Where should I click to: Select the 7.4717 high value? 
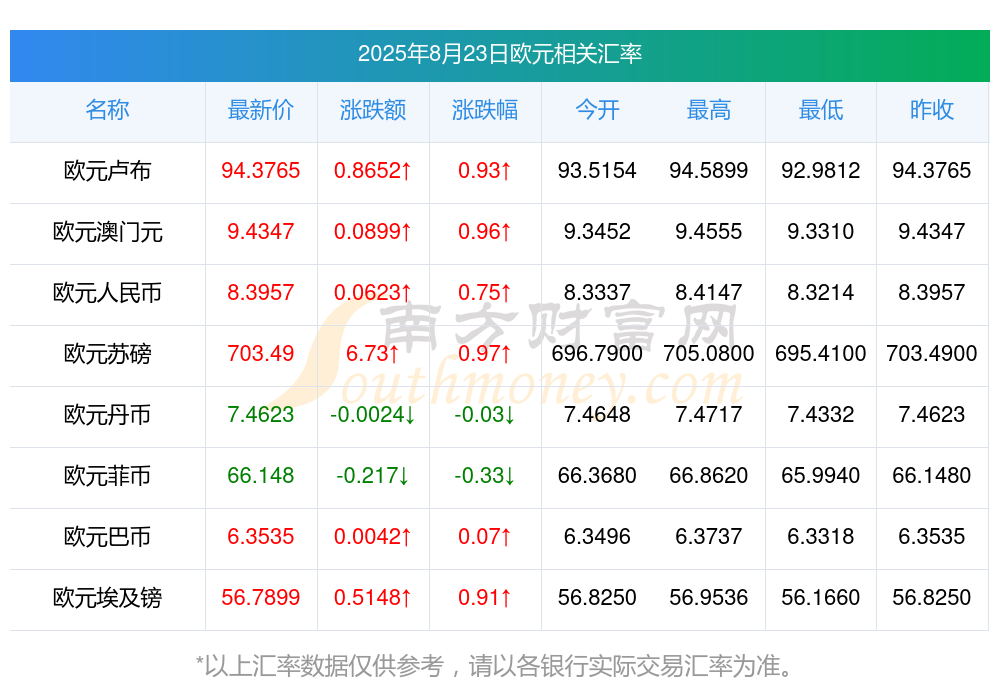pos(709,414)
